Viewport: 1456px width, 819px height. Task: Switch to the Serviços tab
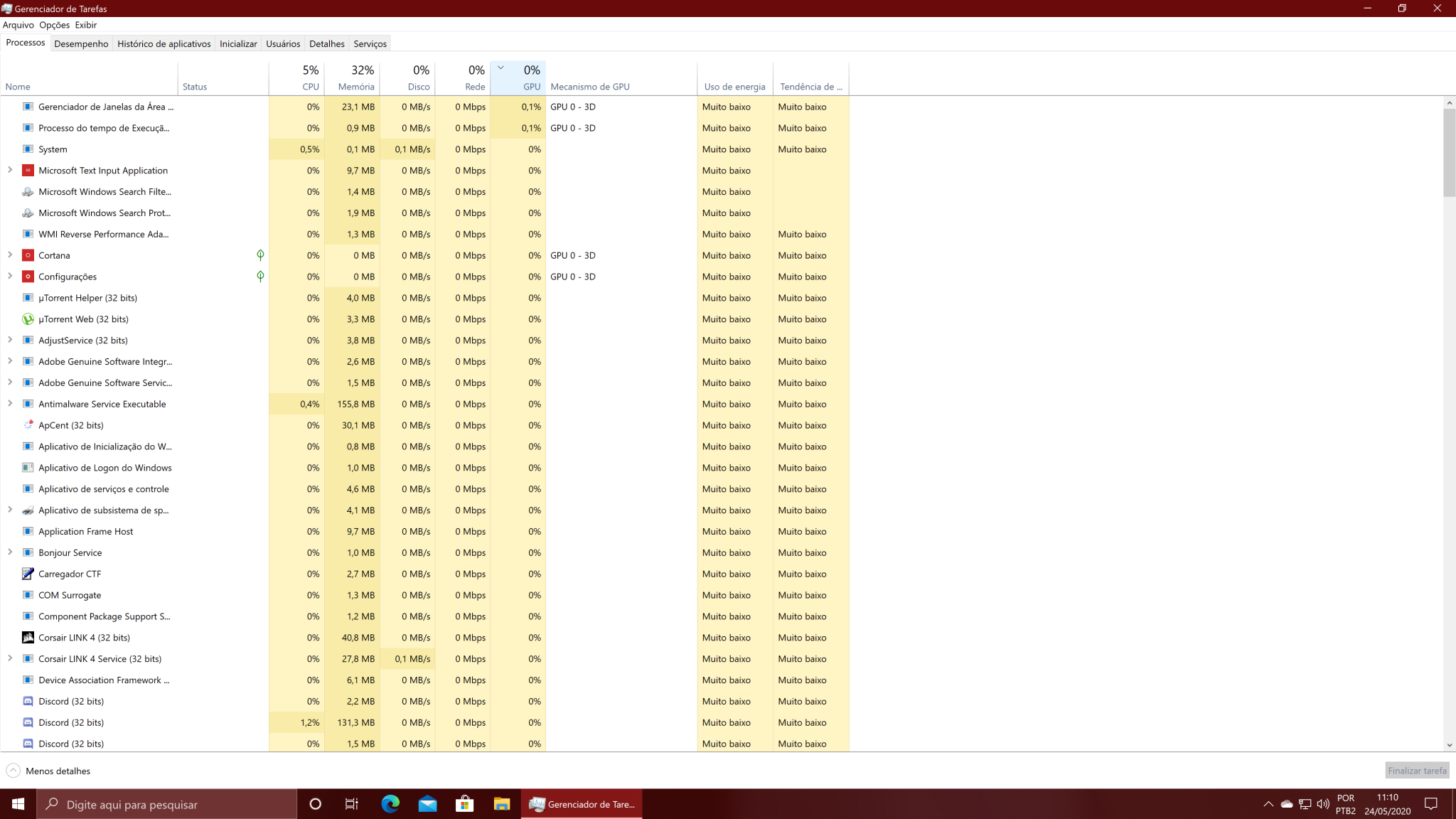coord(370,44)
